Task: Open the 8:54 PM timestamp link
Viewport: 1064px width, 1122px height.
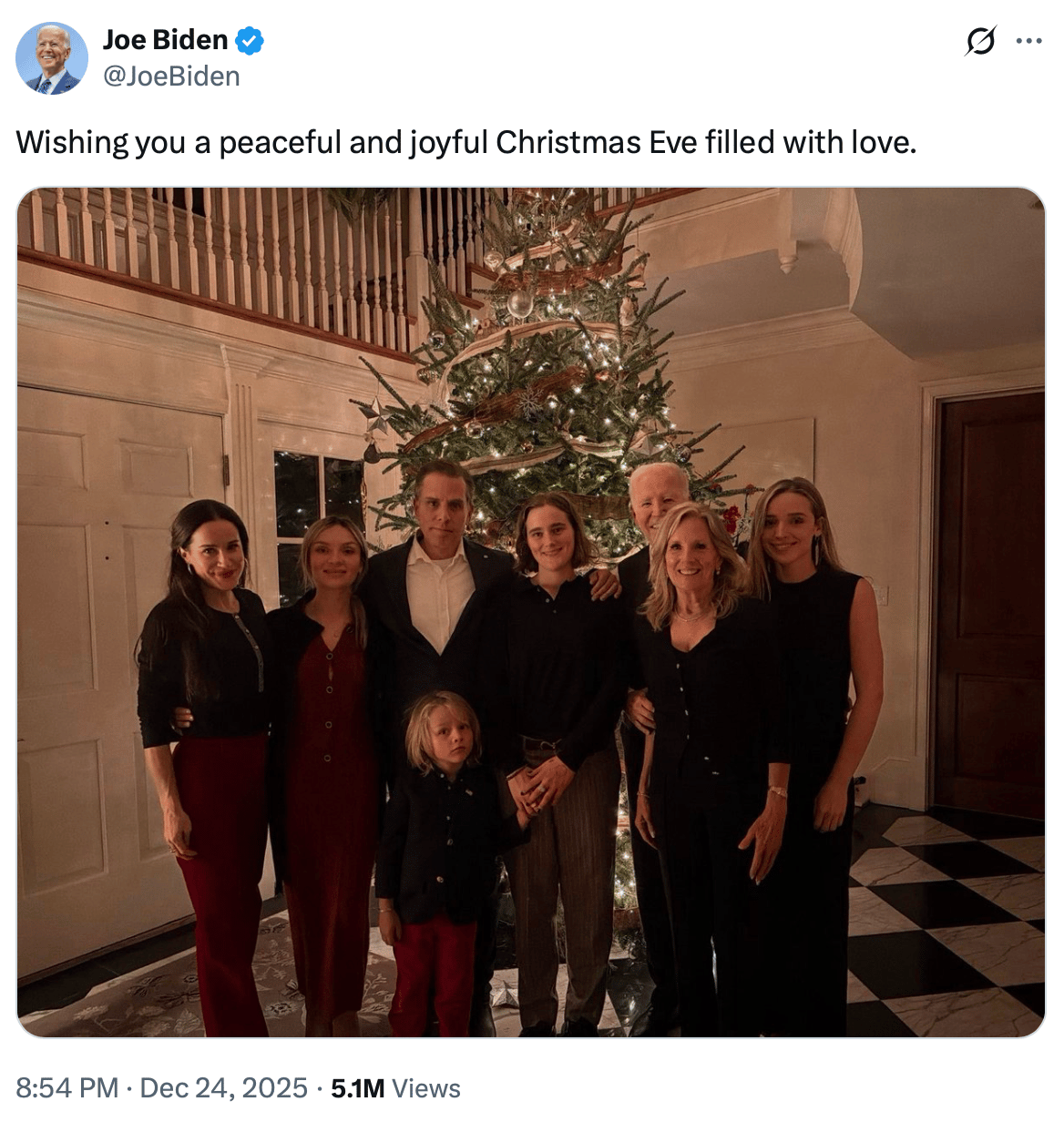Action: pos(67,1088)
